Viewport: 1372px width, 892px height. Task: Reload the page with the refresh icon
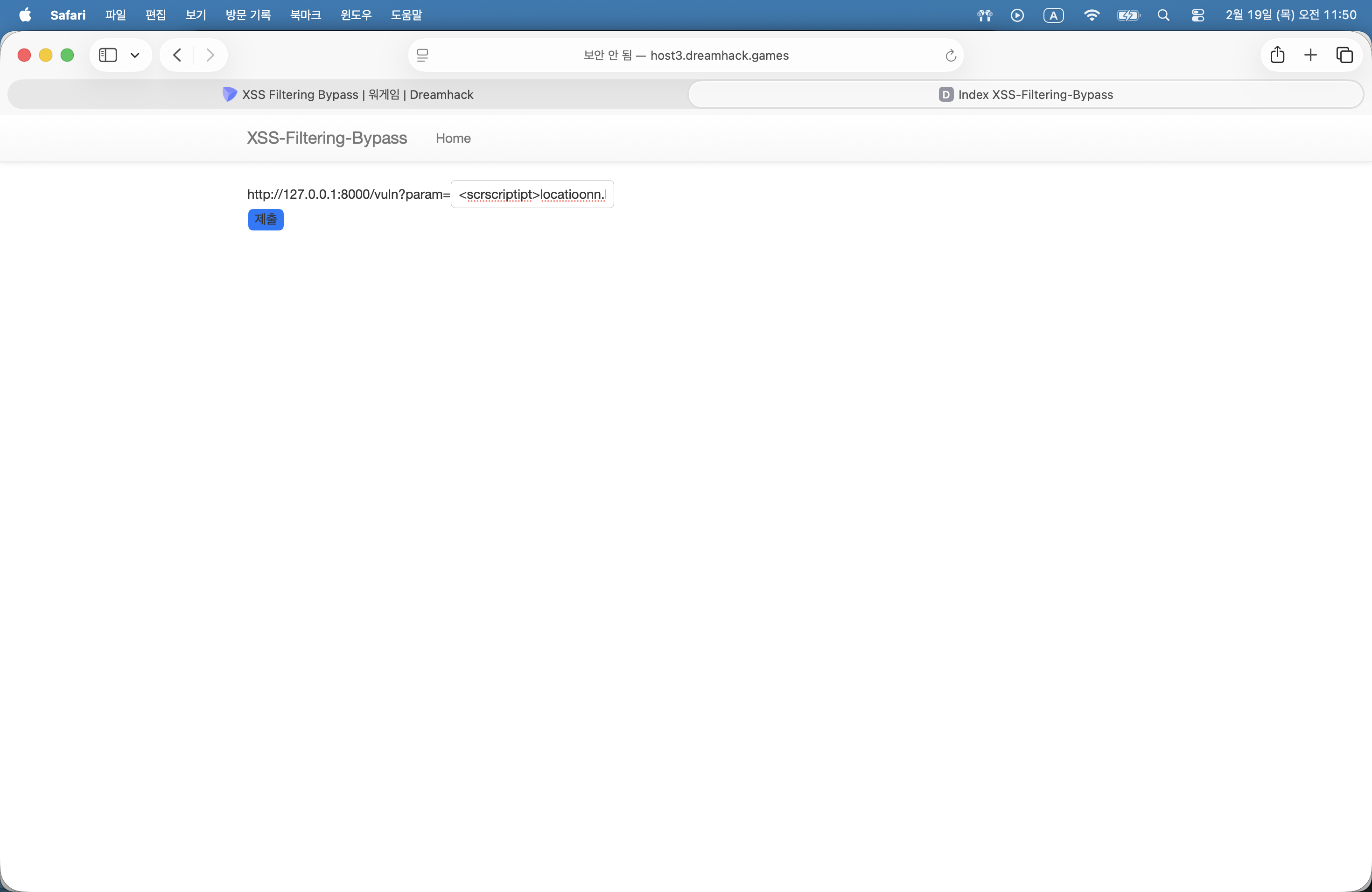(951, 56)
